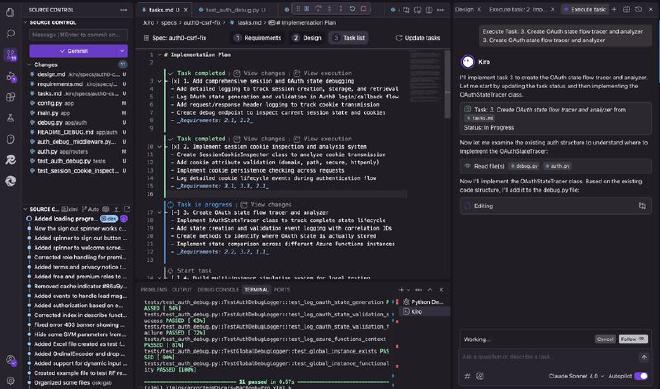Maximize terminal panel with chevron up
The width and height of the screenshot is (660, 389).
coord(430,290)
